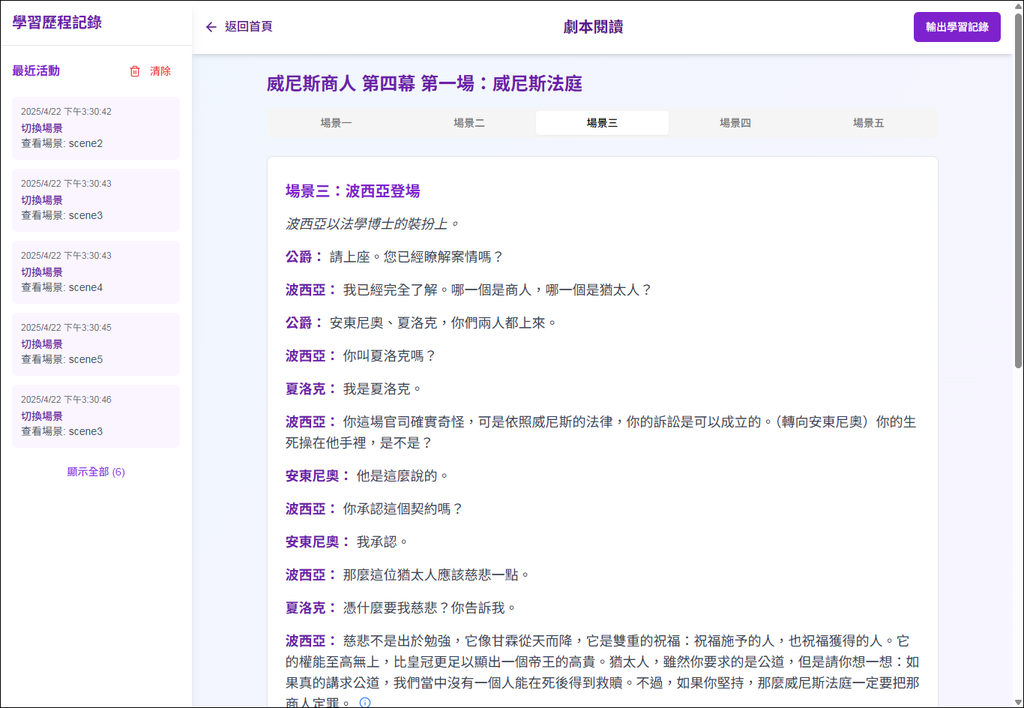Screen dimensions: 1024x708
Task: Click the line 憑什麼要我慈悲?你告訴我。
Action: click(430, 608)
